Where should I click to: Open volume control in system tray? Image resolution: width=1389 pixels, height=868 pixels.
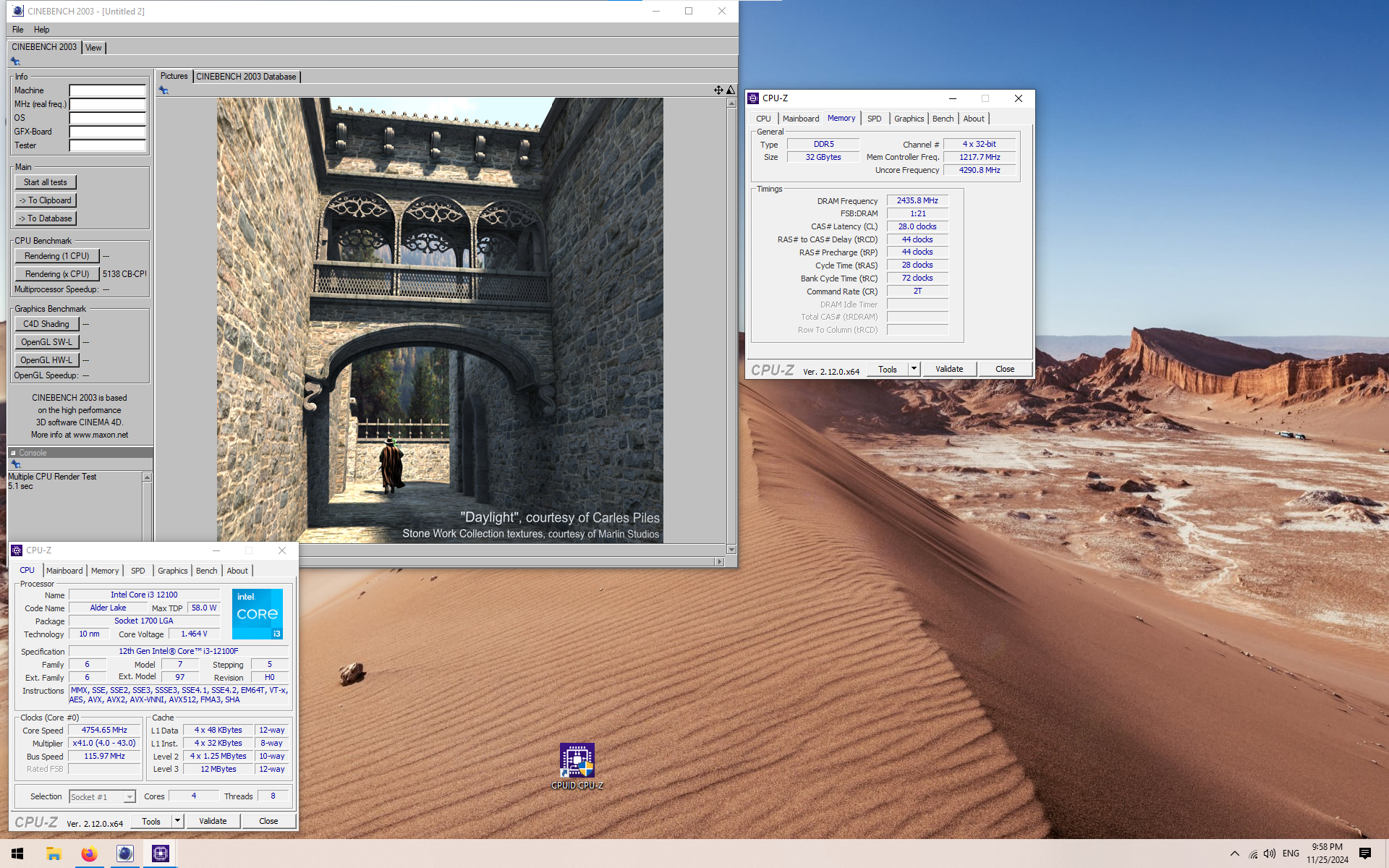[x=1270, y=854]
